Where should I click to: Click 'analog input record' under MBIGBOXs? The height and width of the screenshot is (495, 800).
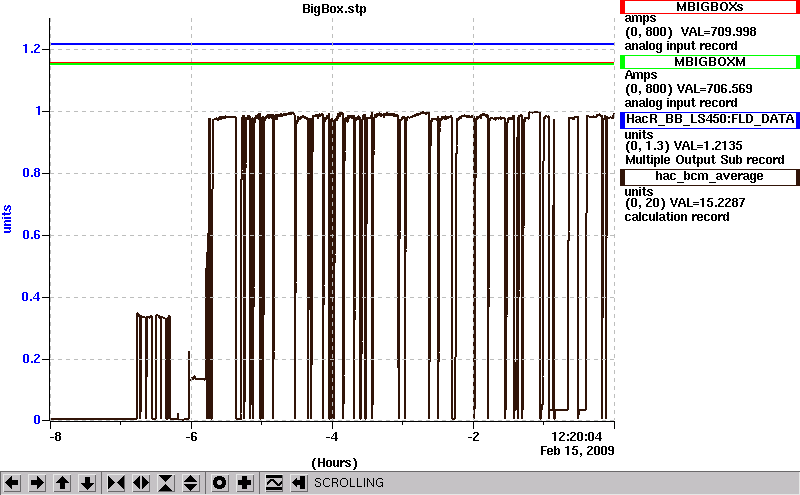tap(681, 46)
